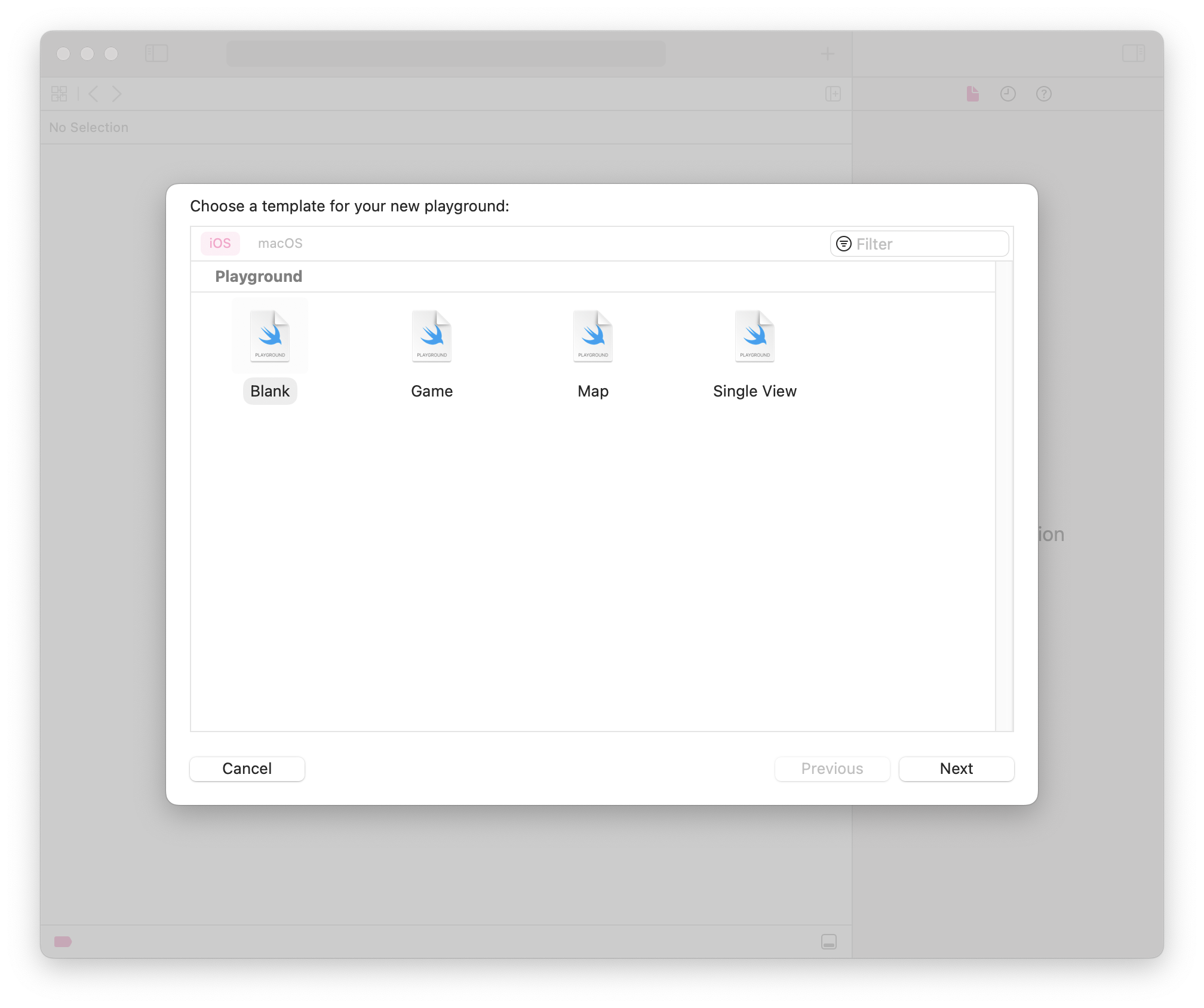This screenshot has height=1008, width=1204.
Task: Click in the Filter text field
Action: point(929,244)
